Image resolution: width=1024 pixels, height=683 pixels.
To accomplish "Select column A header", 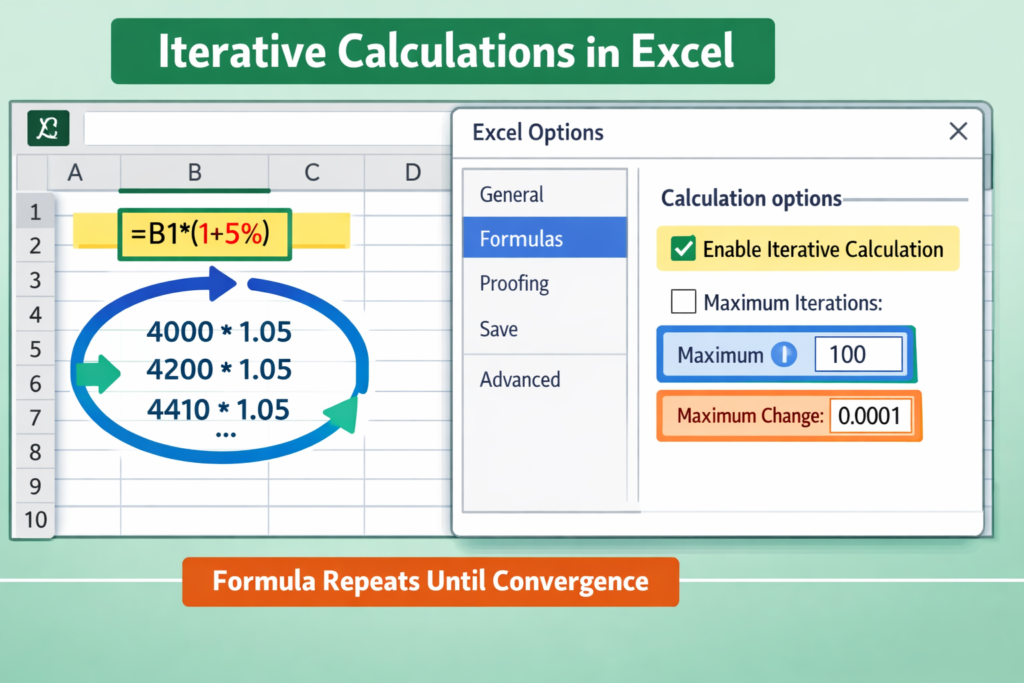I will 74,173.
